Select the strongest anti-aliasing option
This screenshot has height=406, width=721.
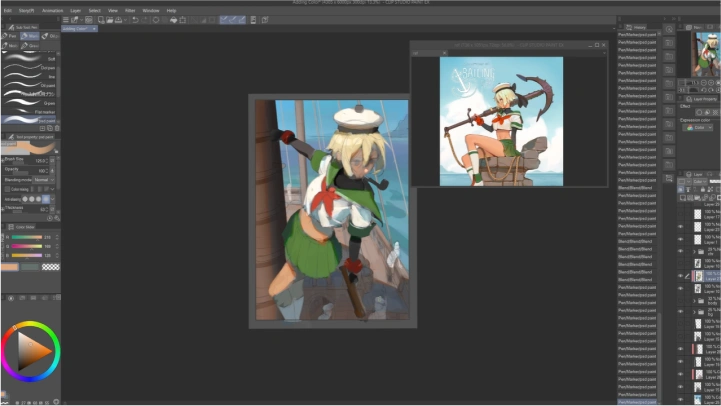[46, 199]
